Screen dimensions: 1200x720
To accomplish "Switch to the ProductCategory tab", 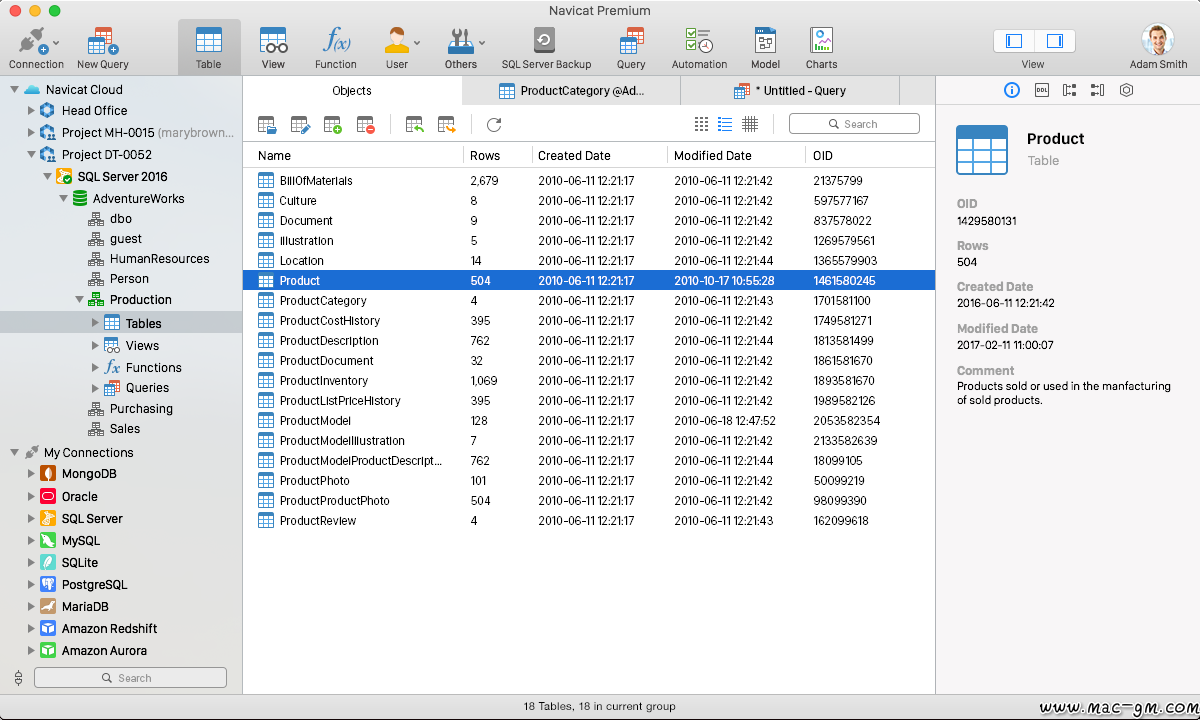I will pyautogui.click(x=571, y=91).
